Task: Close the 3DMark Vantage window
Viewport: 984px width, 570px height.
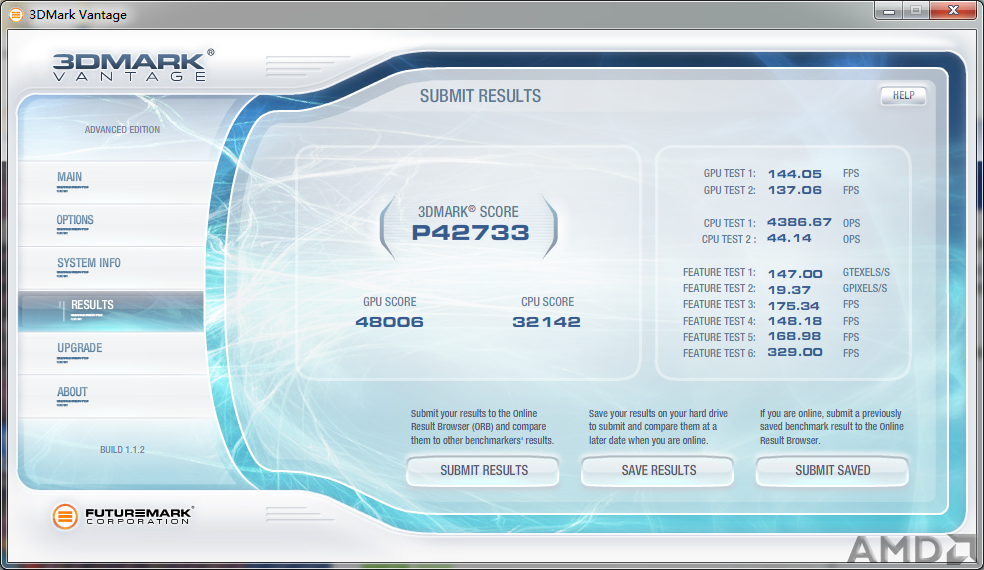Action: [x=953, y=11]
